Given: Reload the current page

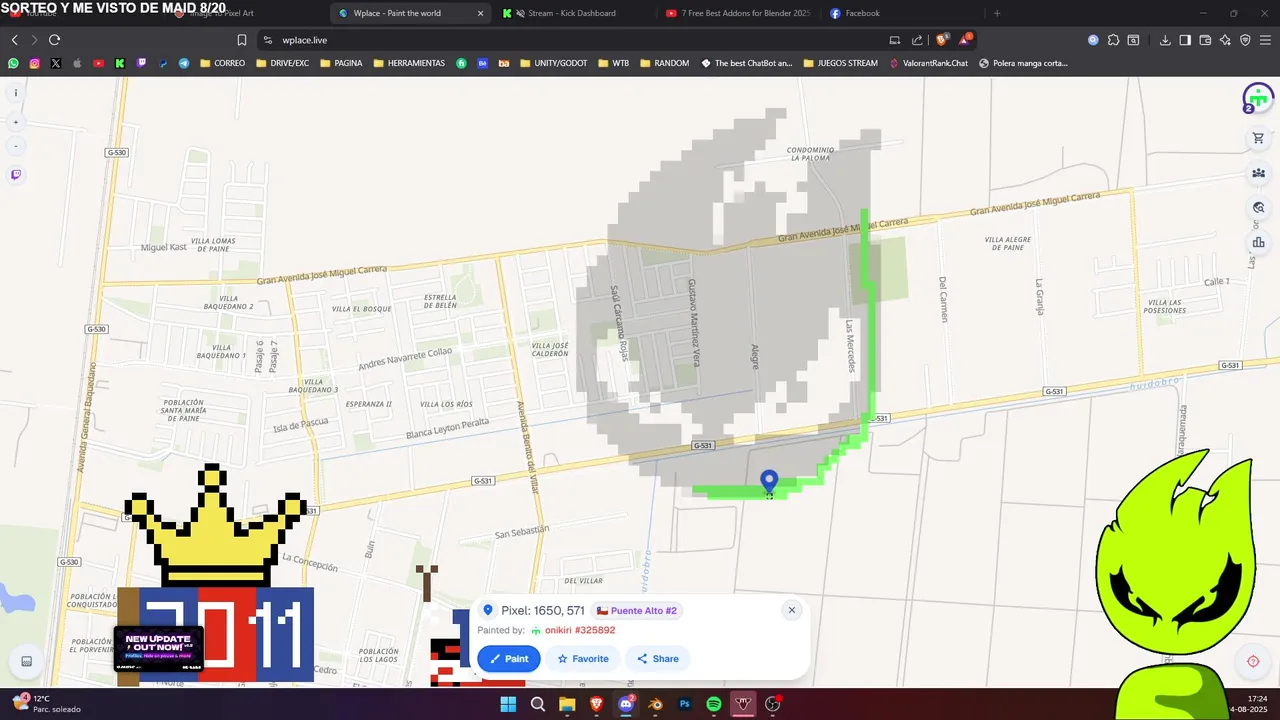Looking at the screenshot, I should pos(54,40).
